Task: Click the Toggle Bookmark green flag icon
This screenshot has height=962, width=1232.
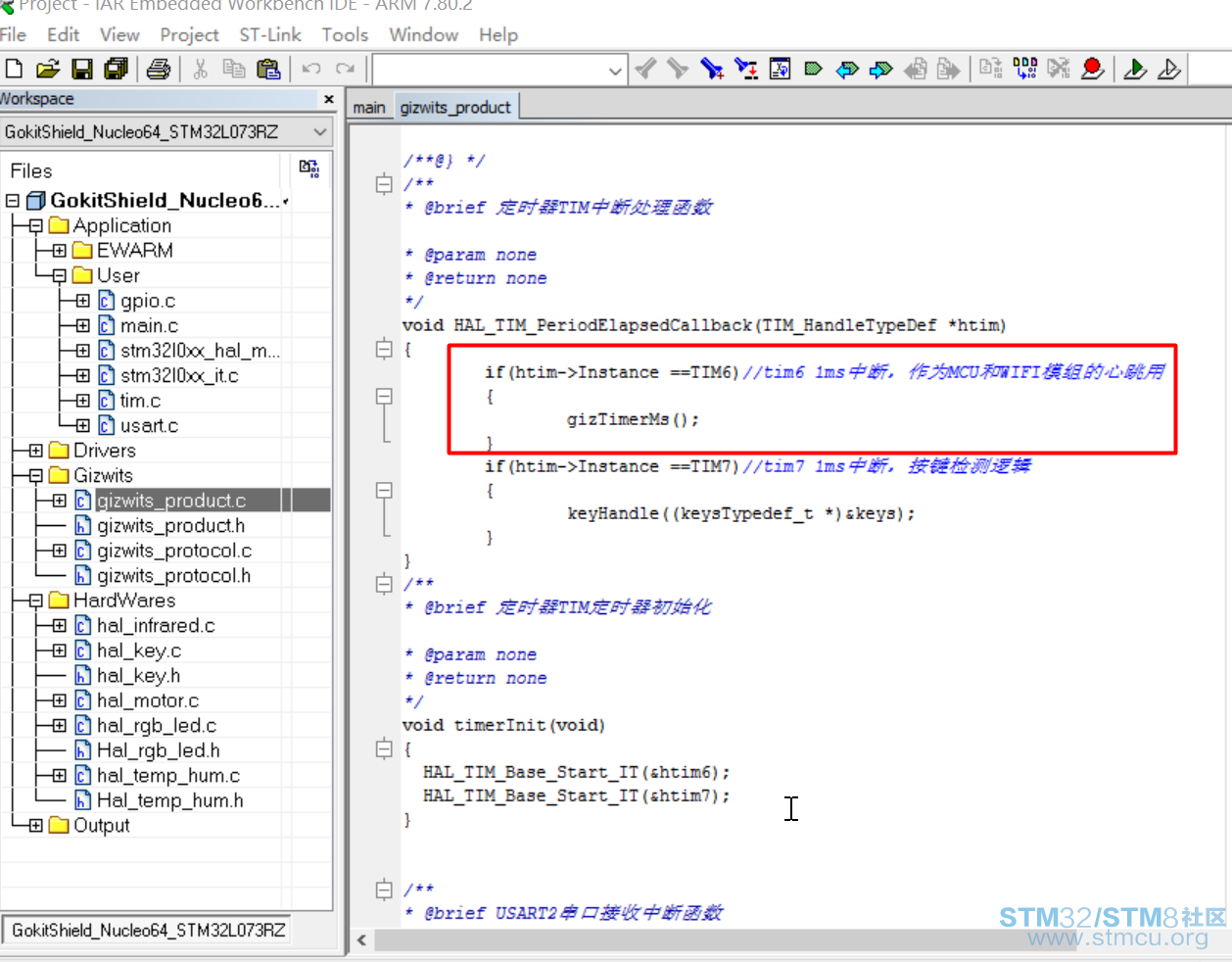Action: (x=813, y=70)
